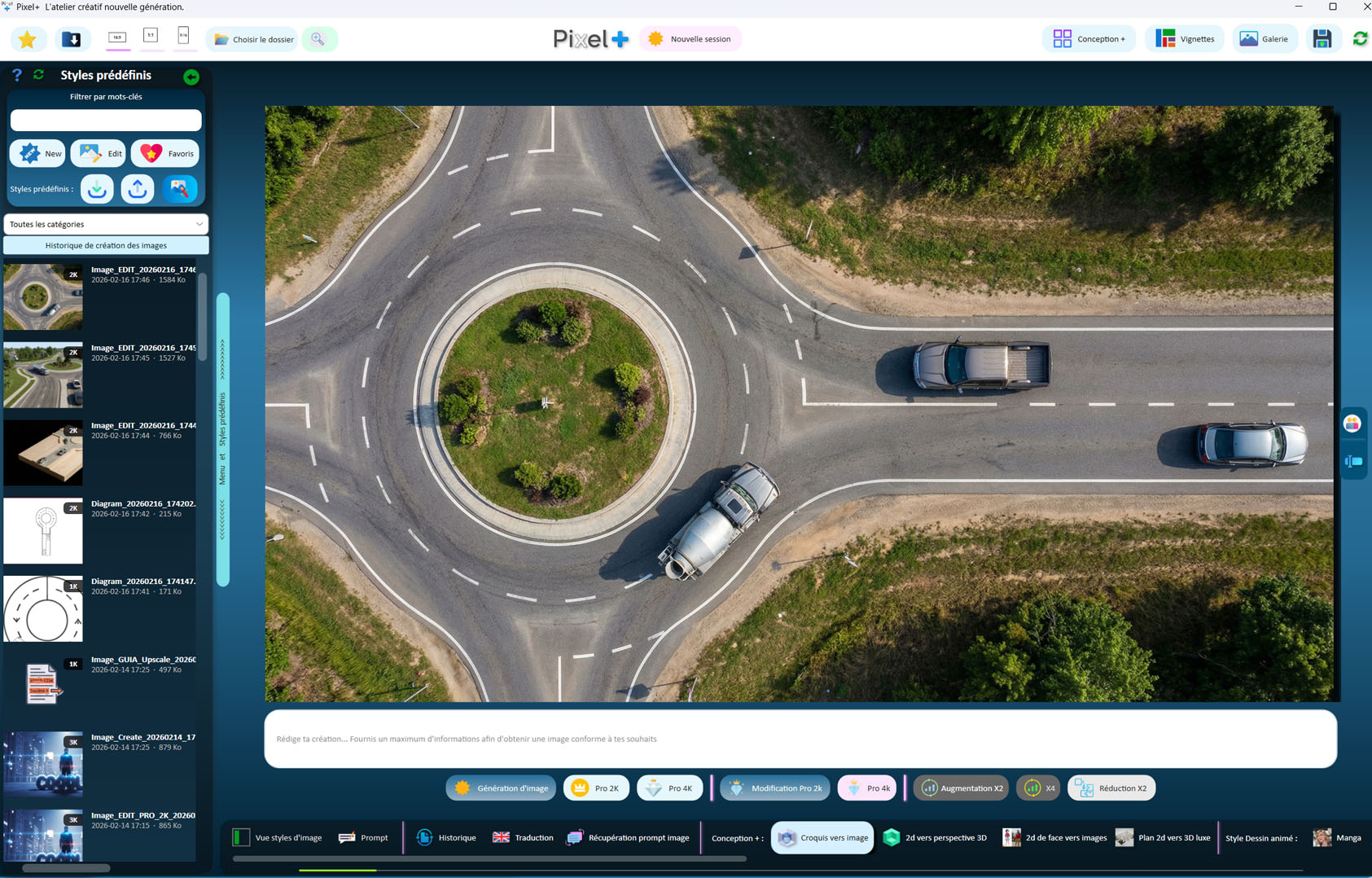Select the 1:1 square aspect ratio
The height and width of the screenshot is (878, 1372).
(x=151, y=36)
